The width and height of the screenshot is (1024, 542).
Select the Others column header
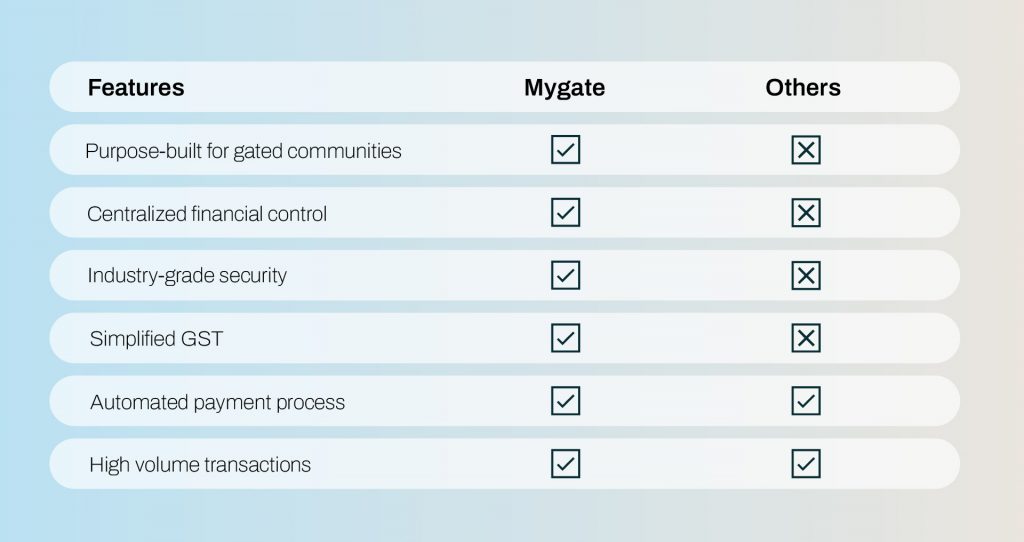(x=803, y=87)
